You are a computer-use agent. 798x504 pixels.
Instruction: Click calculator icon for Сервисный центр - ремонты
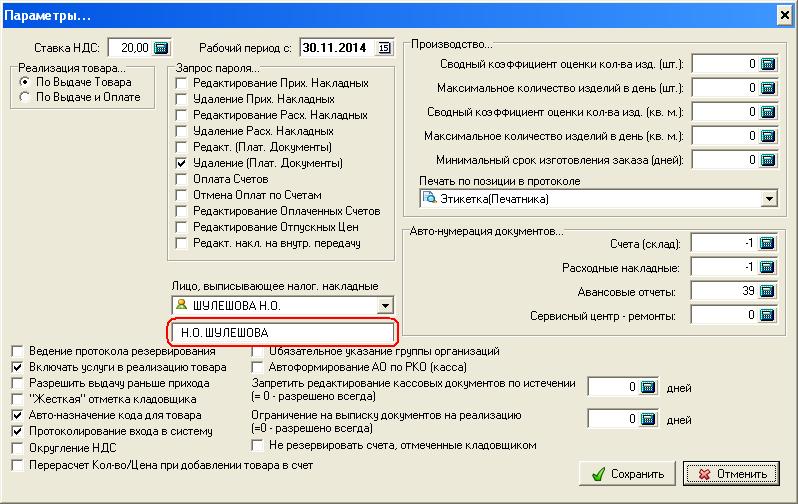click(767, 315)
